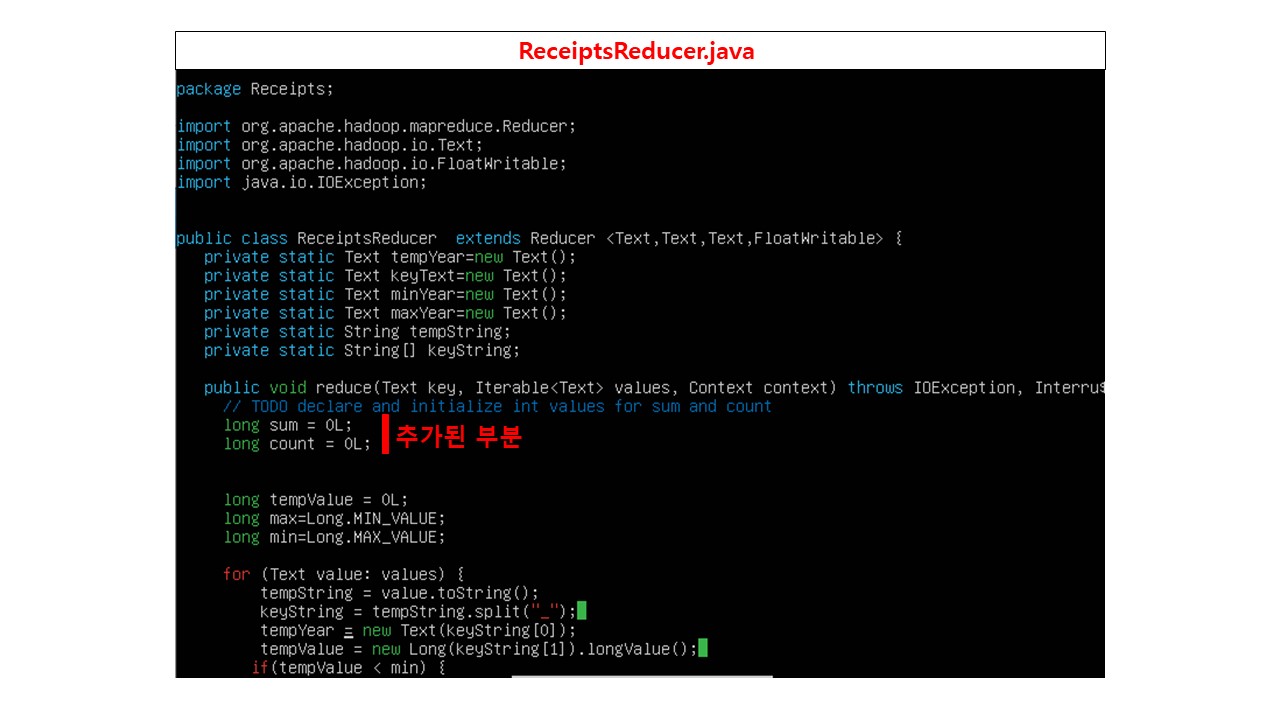Click the tempYear = new Text(keyString[0]) line

pos(418,631)
